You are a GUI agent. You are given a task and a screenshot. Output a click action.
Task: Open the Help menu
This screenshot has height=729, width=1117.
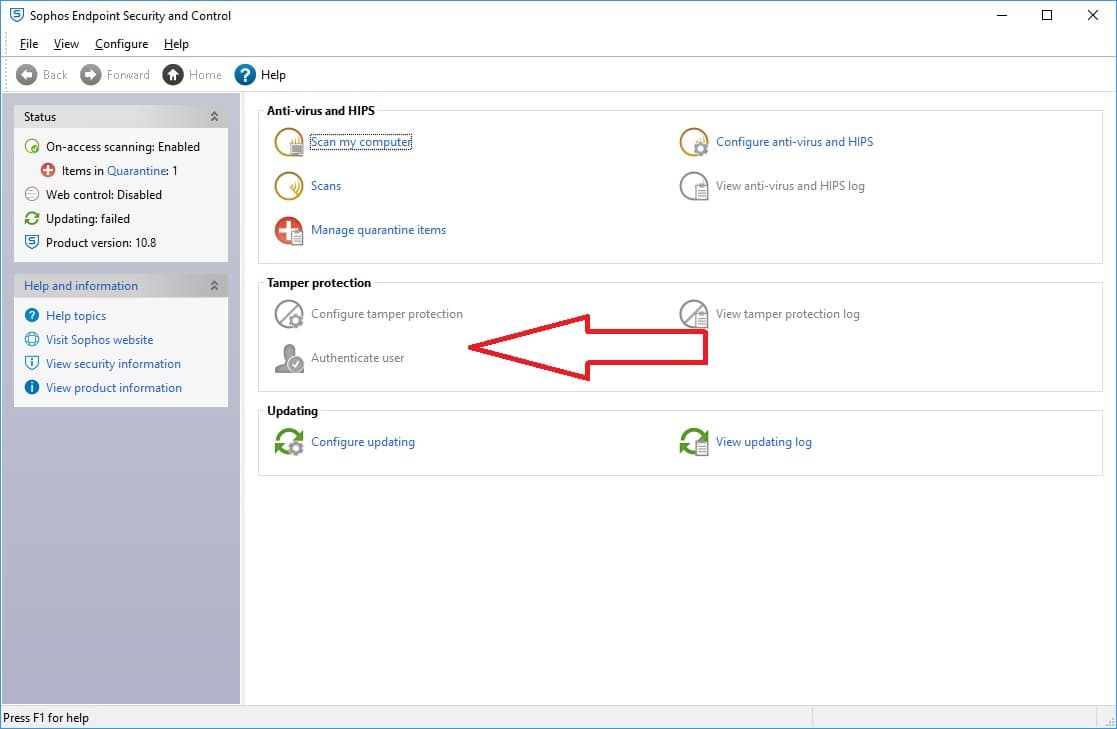(176, 43)
